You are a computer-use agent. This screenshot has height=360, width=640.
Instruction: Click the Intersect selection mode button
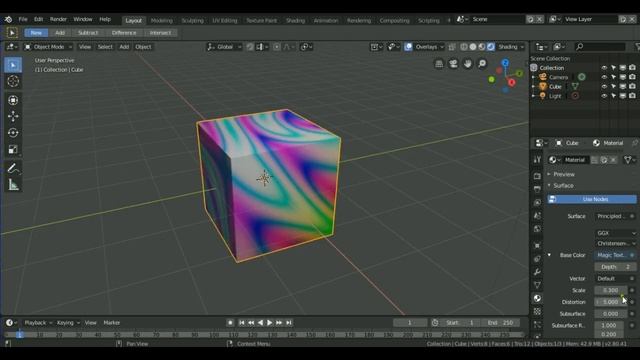pyautogui.click(x=160, y=33)
